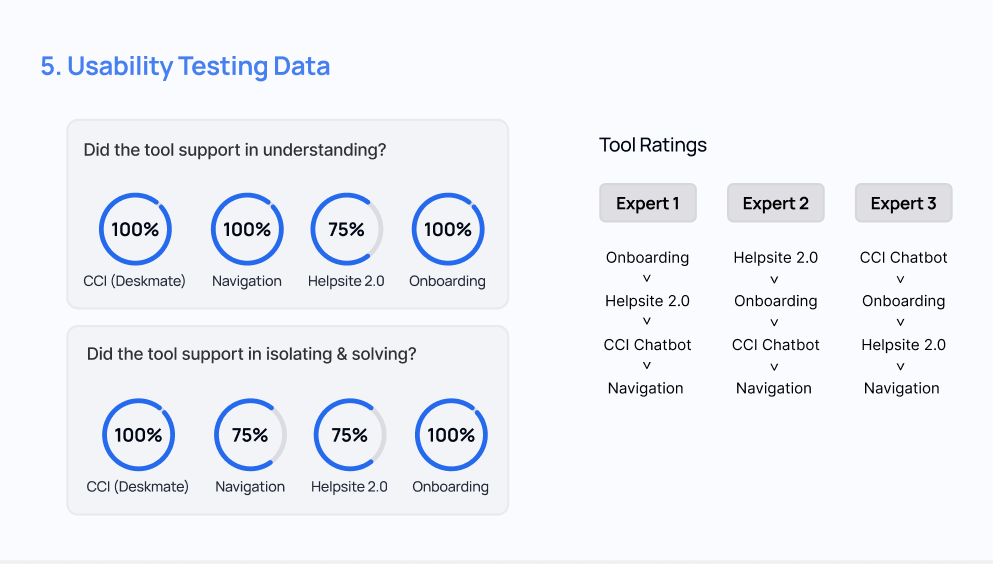Select the Expert 1 button
Image resolution: width=993 pixels, height=564 pixels.
[648, 203]
